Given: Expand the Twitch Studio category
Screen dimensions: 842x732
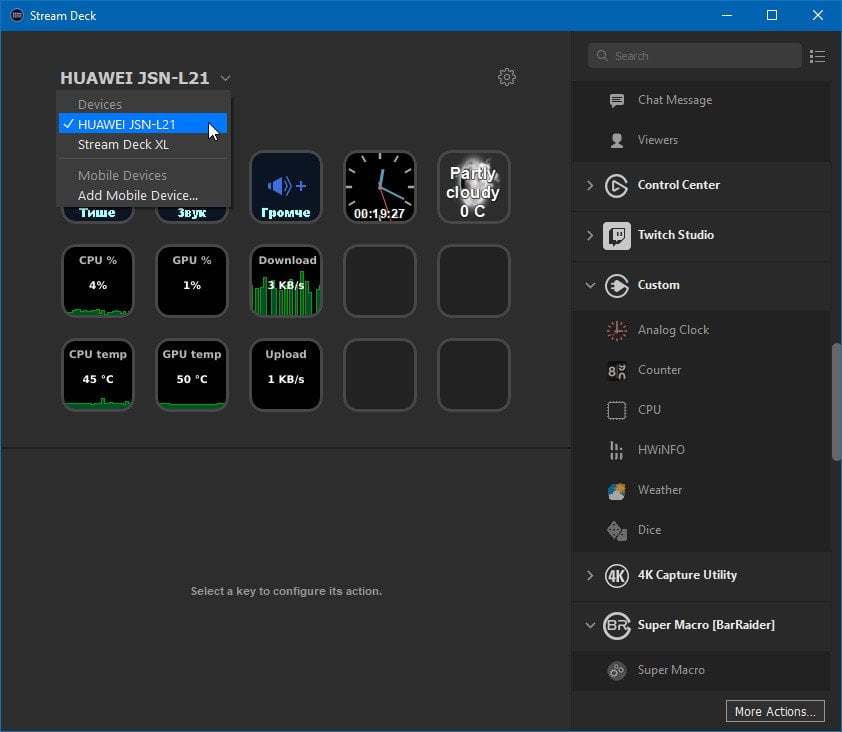Looking at the screenshot, I should click(590, 236).
